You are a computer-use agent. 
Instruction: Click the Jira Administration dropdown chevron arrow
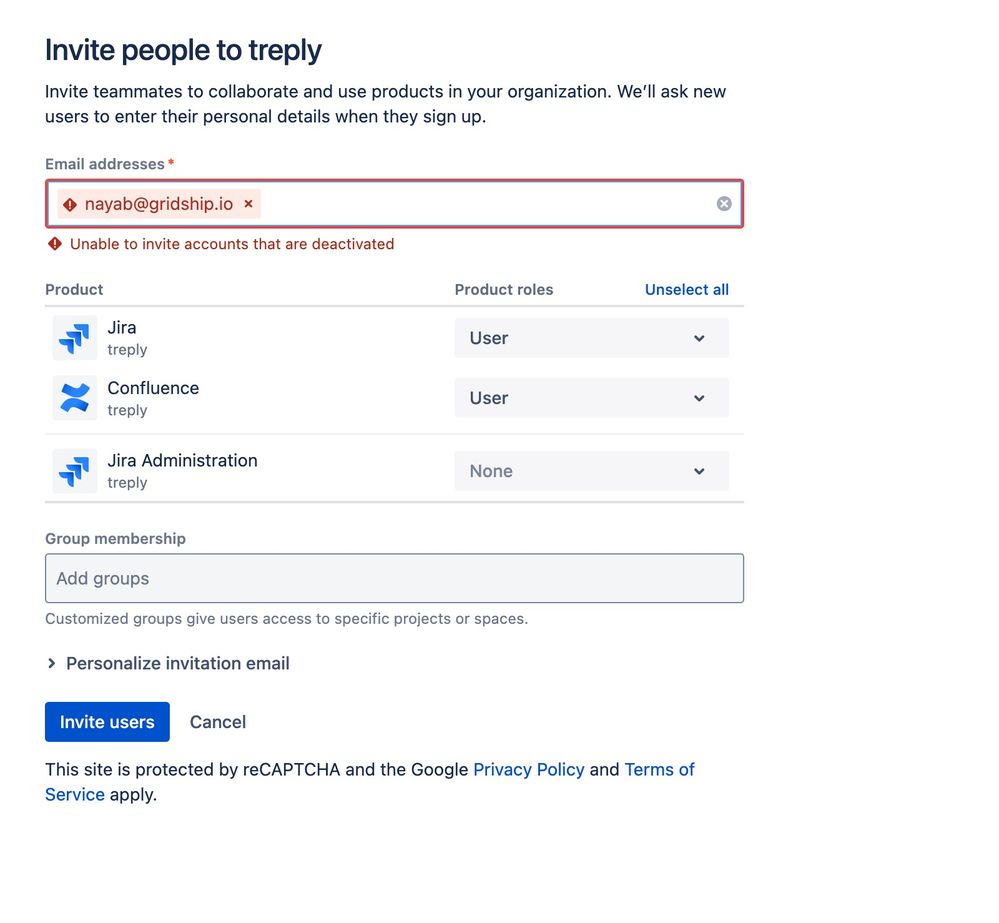point(699,471)
